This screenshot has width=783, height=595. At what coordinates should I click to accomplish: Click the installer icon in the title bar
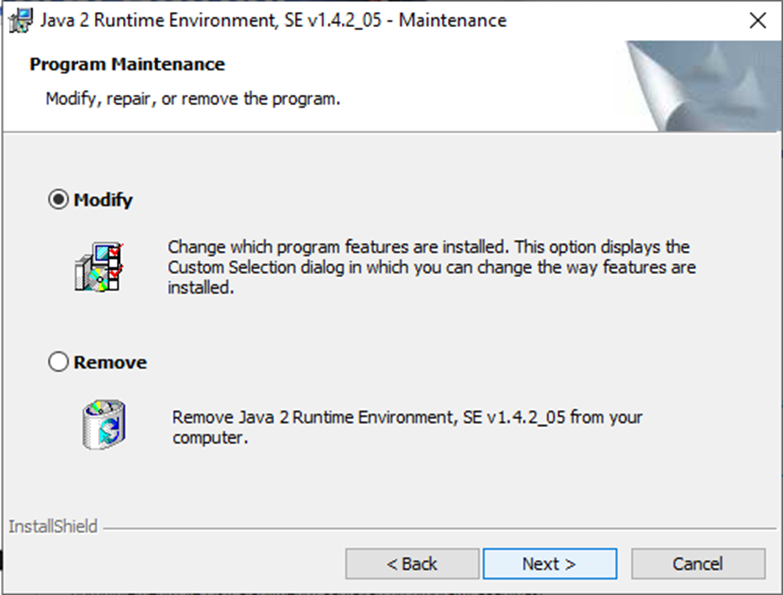(21, 20)
